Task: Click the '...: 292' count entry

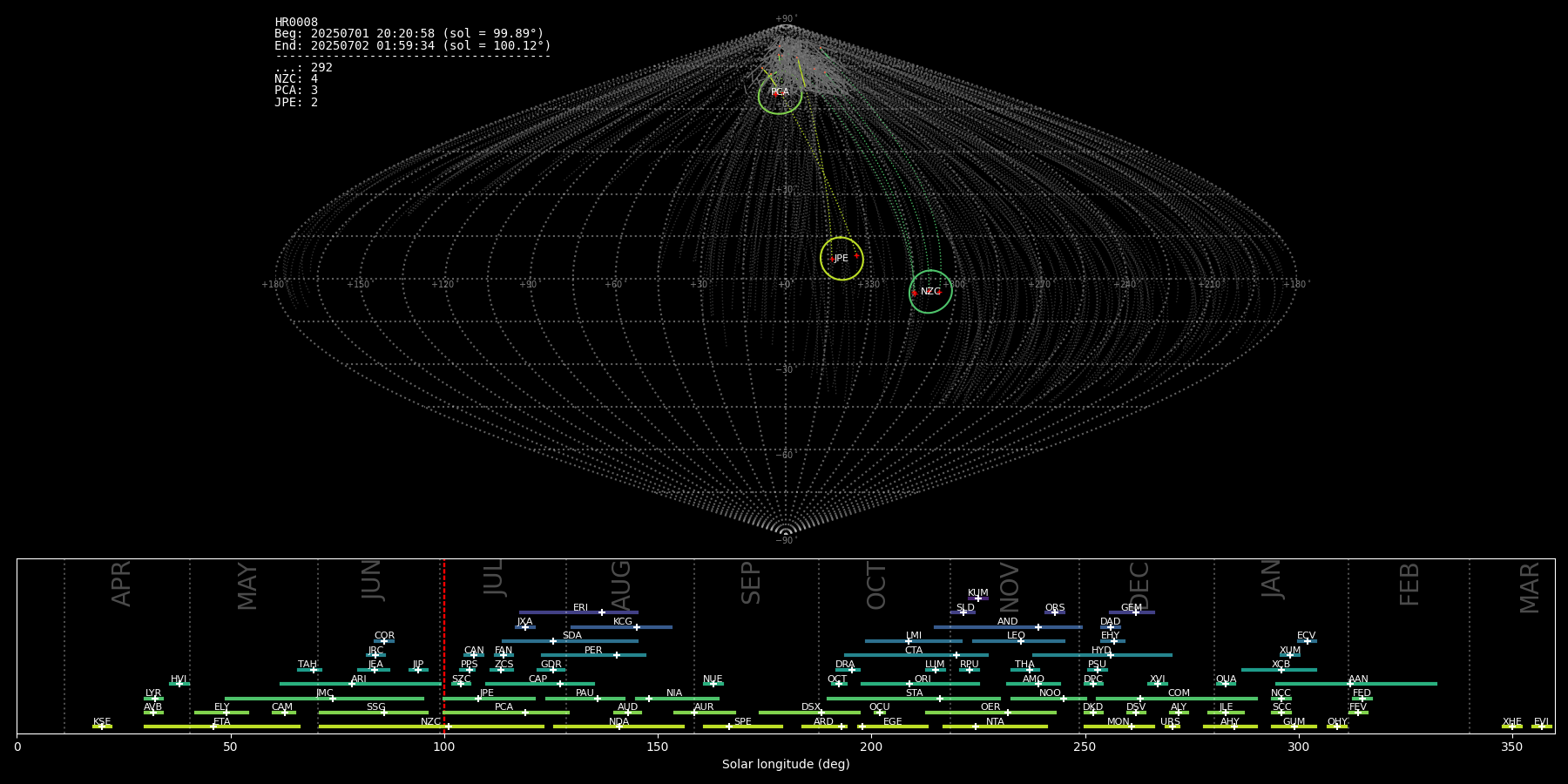Action: pyautogui.click(x=303, y=68)
